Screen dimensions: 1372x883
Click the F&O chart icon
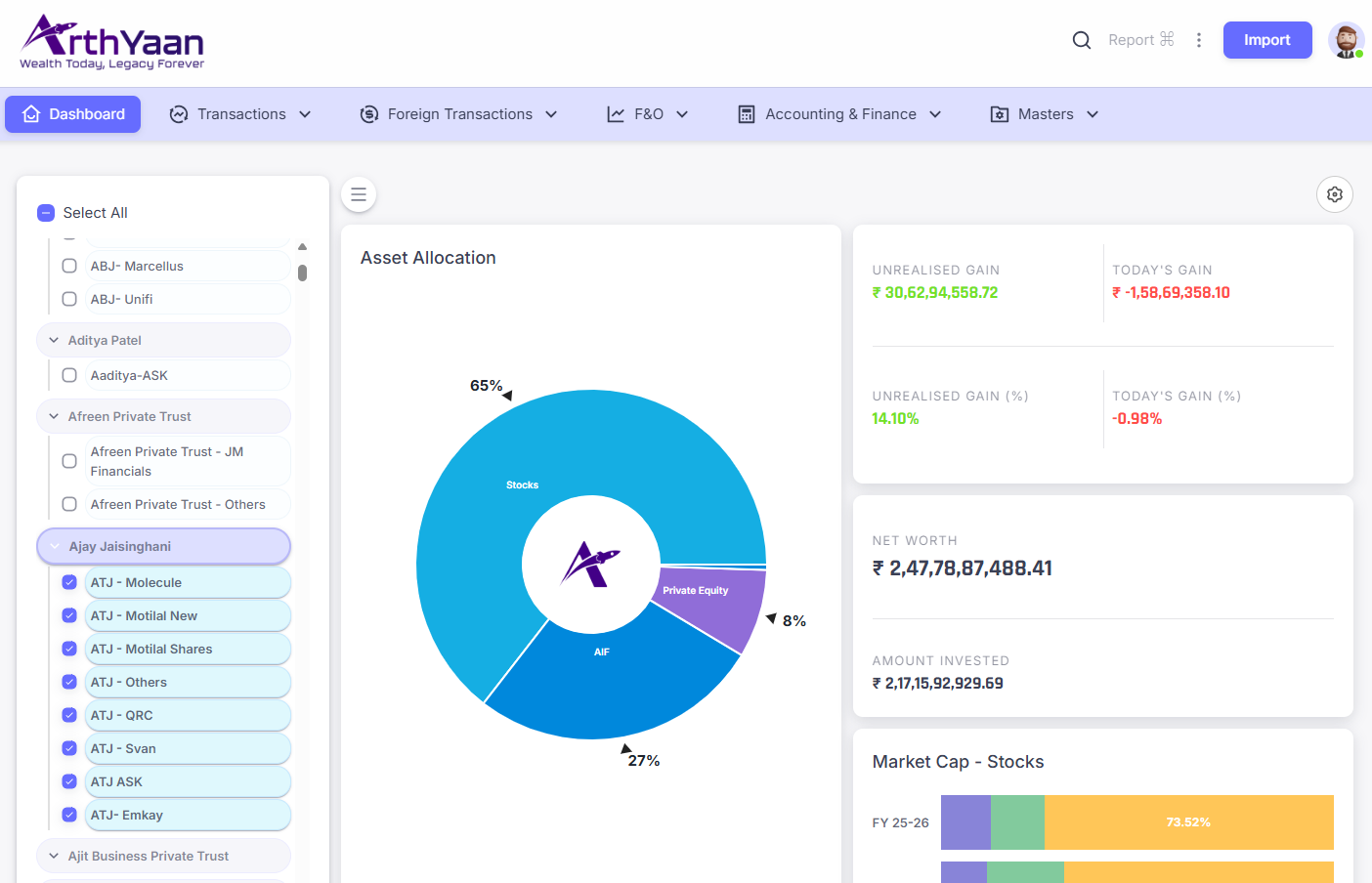click(616, 114)
